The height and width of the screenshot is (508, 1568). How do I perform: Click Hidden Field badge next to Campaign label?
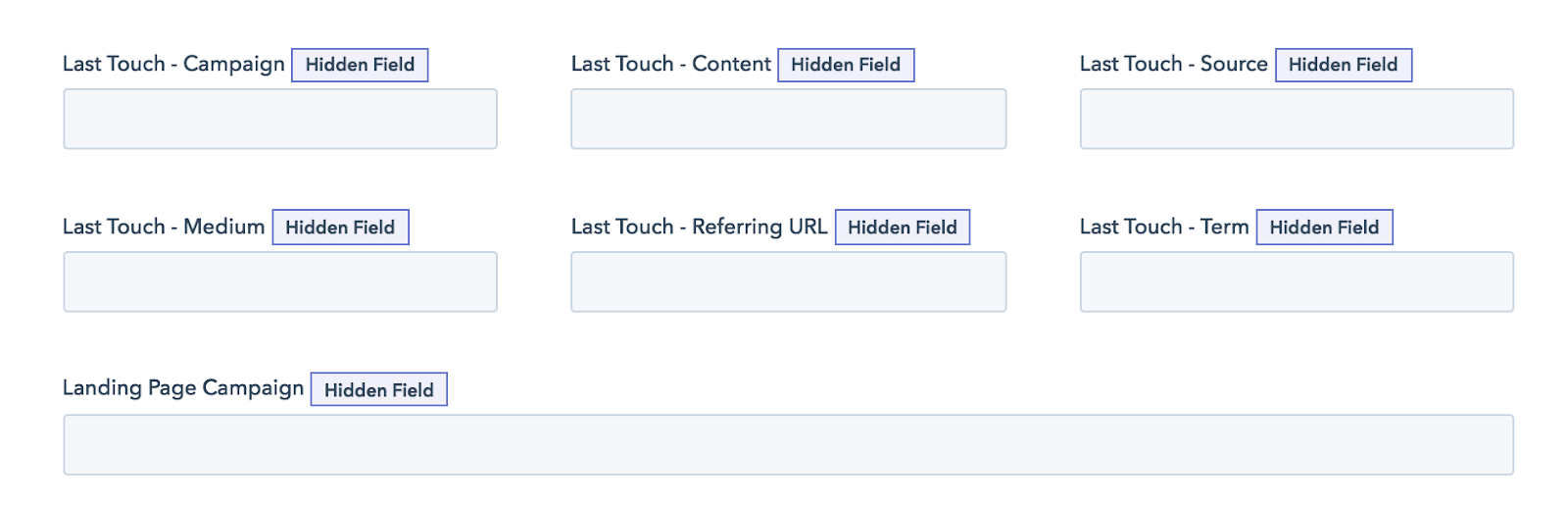pyautogui.click(x=360, y=65)
